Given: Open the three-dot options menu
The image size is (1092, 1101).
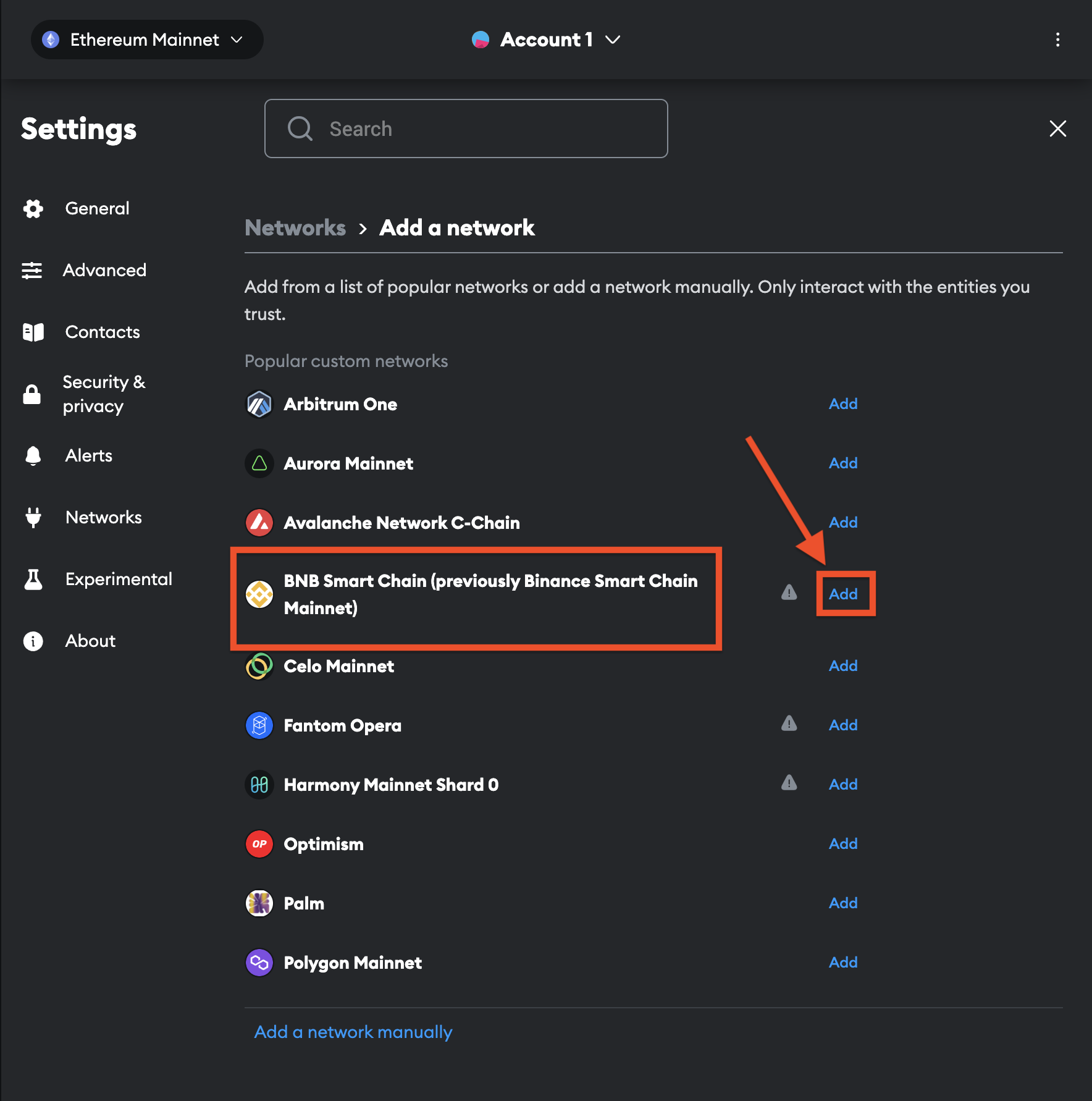Looking at the screenshot, I should 1057,40.
